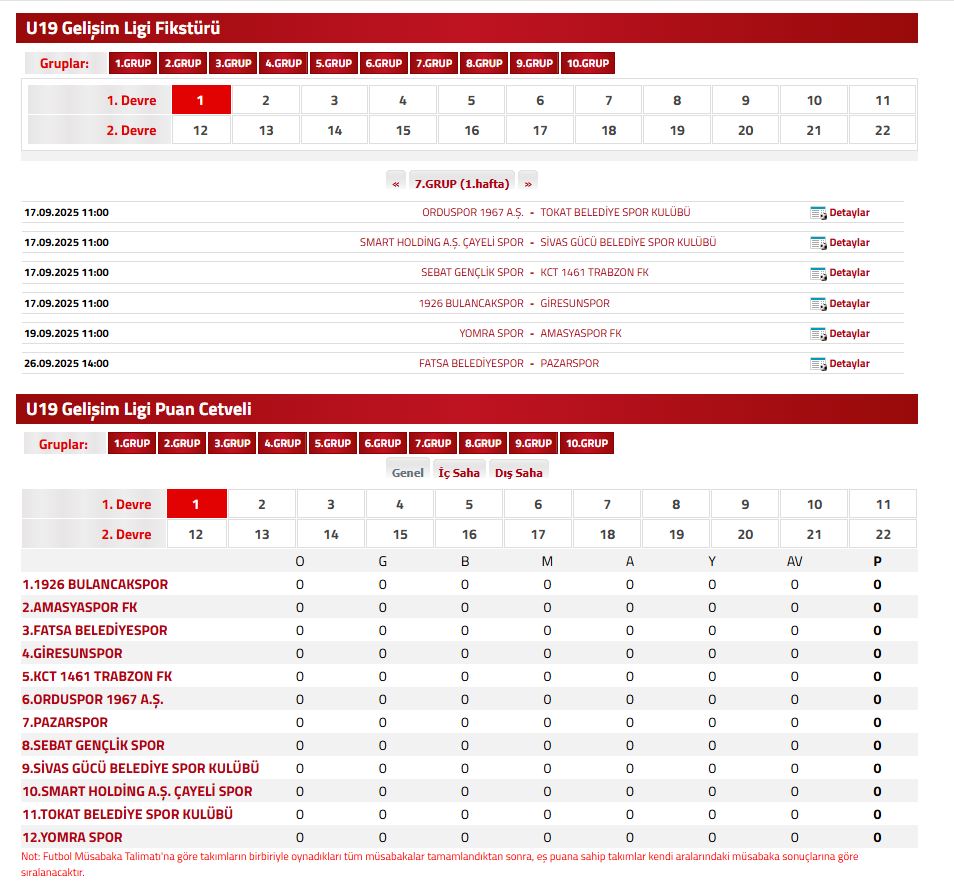Screen dimensions: 954x896
Task: Select week 17 in standings table
Action: [538, 534]
